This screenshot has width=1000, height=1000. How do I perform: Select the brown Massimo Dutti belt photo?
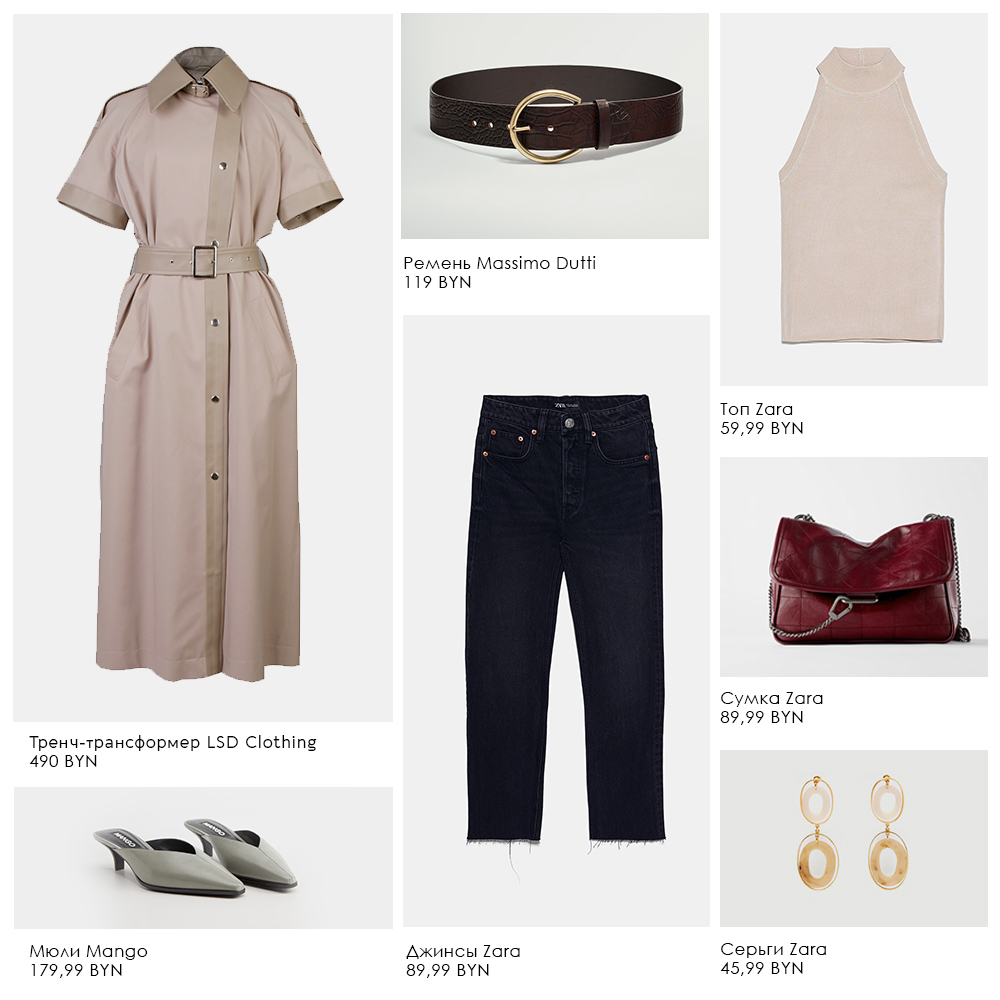point(555,126)
